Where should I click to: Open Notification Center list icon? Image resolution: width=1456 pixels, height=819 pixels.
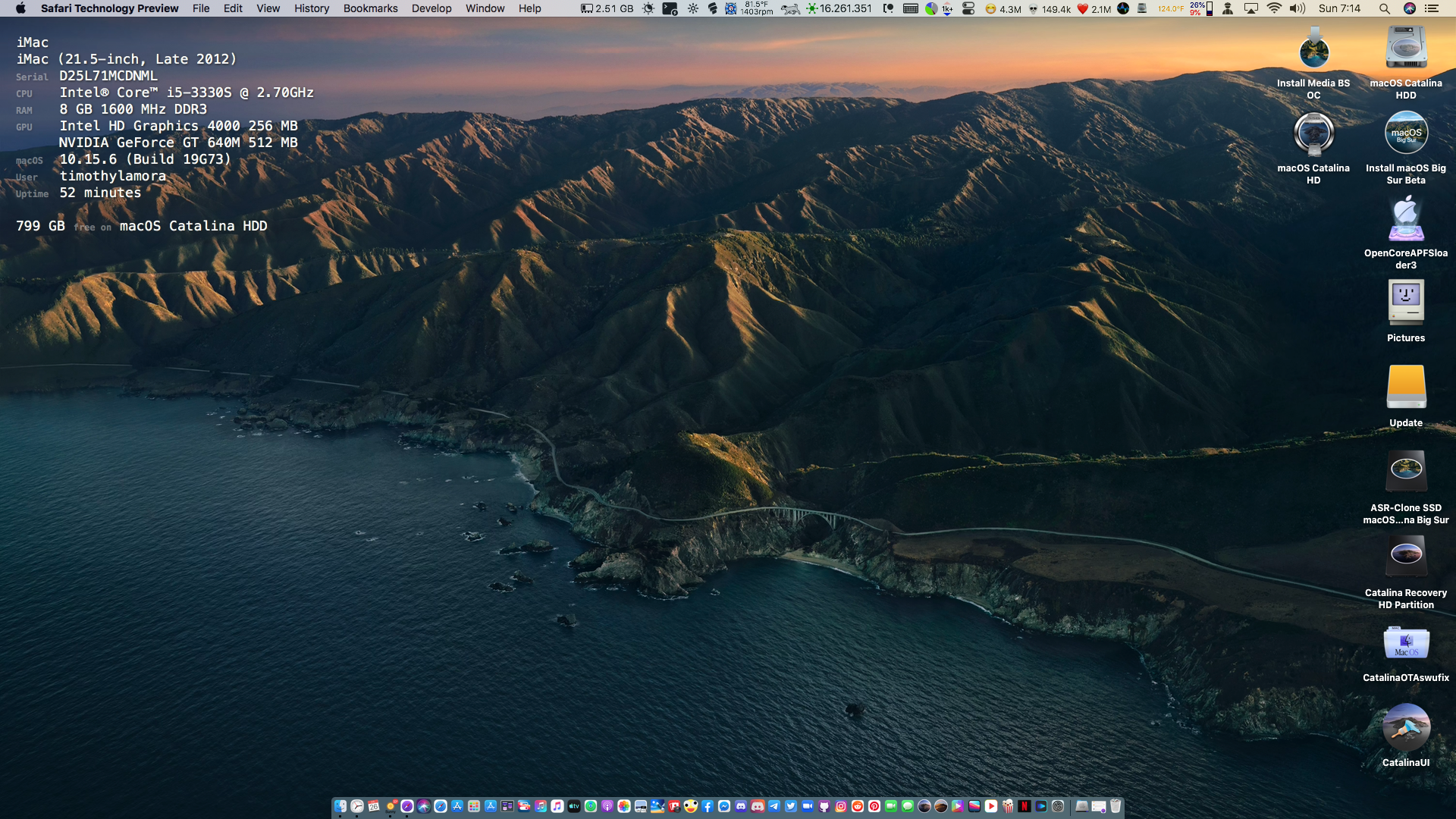[x=1432, y=8]
